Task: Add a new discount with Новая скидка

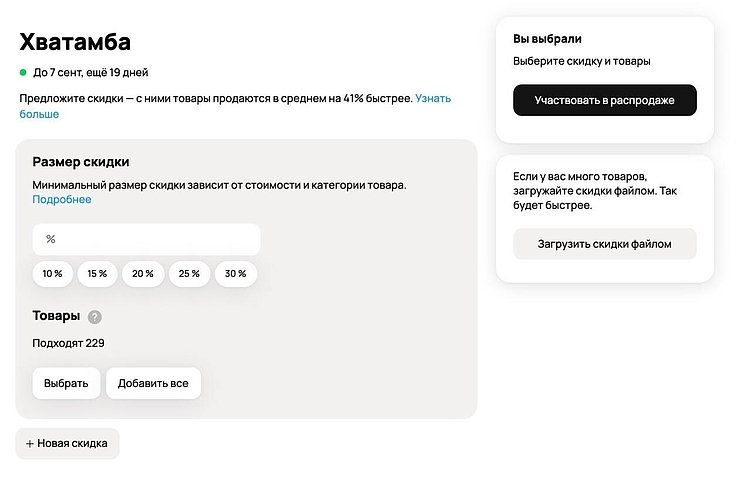Action: pyautogui.click(x=68, y=444)
